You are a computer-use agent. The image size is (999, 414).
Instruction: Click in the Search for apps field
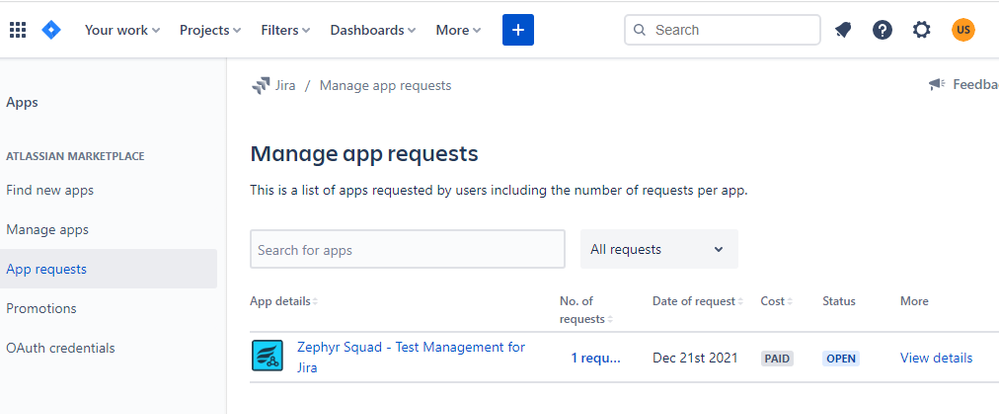408,249
